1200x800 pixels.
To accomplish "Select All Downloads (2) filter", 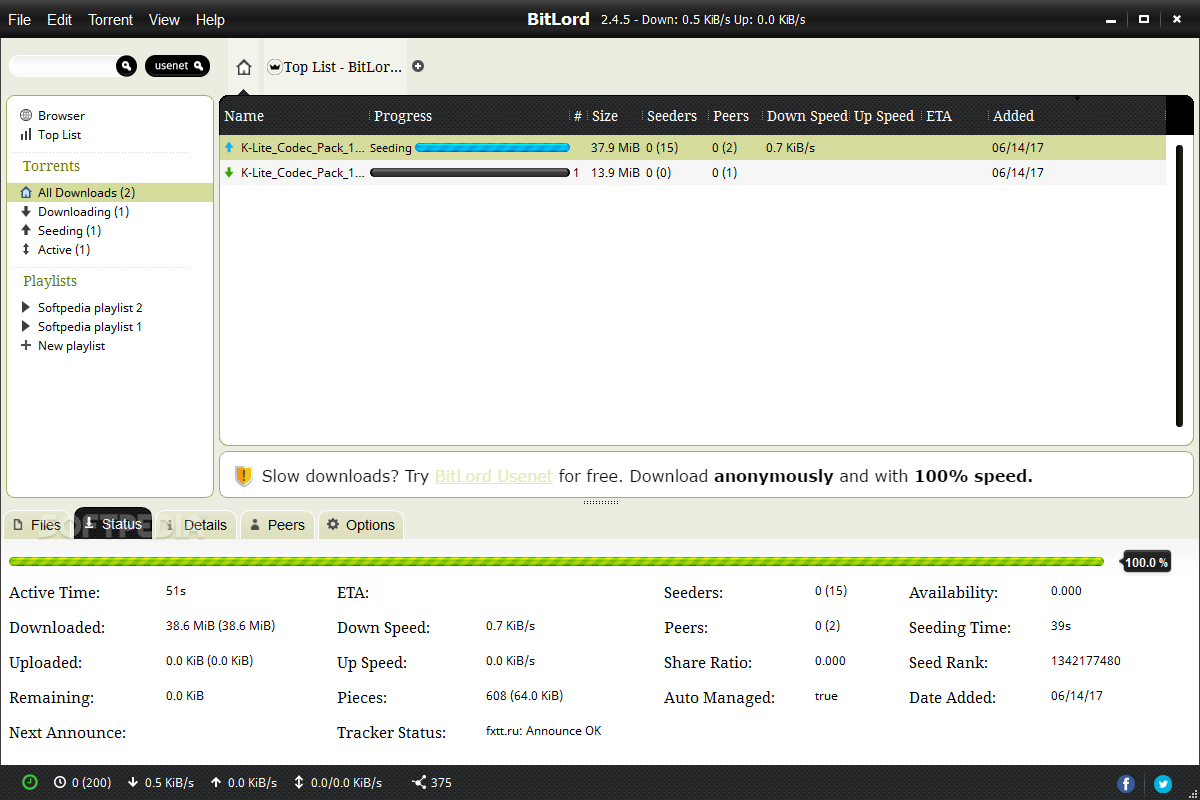I will point(110,192).
